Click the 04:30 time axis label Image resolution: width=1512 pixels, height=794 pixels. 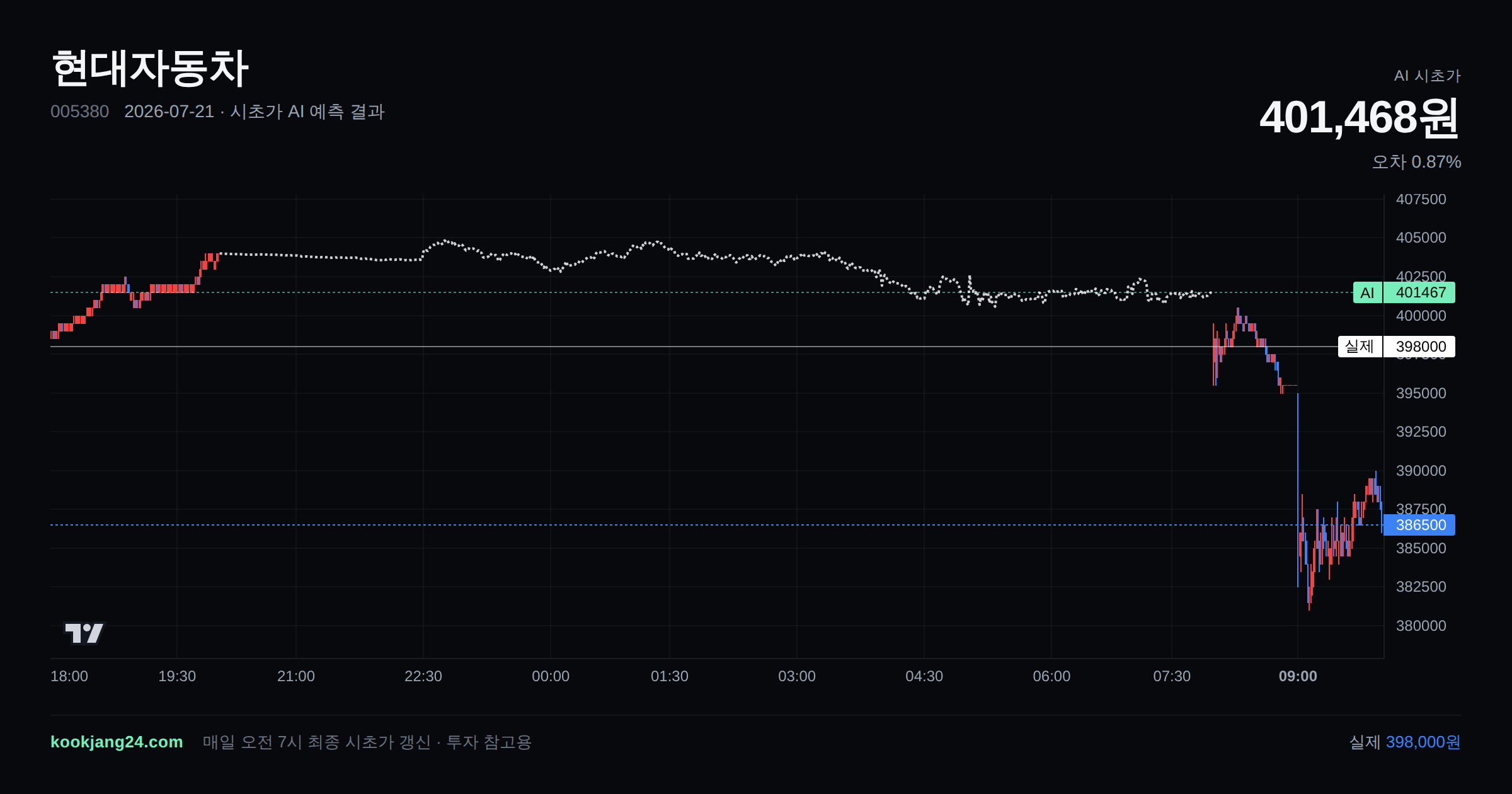point(924,676)
